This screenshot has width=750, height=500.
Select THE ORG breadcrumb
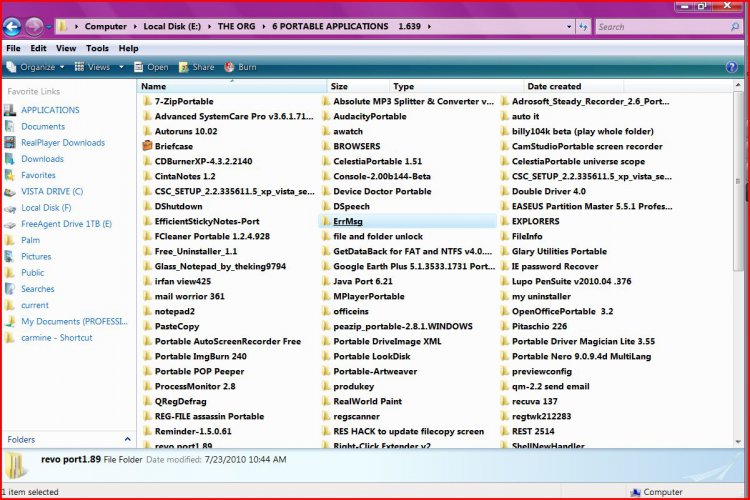[236, 26]
